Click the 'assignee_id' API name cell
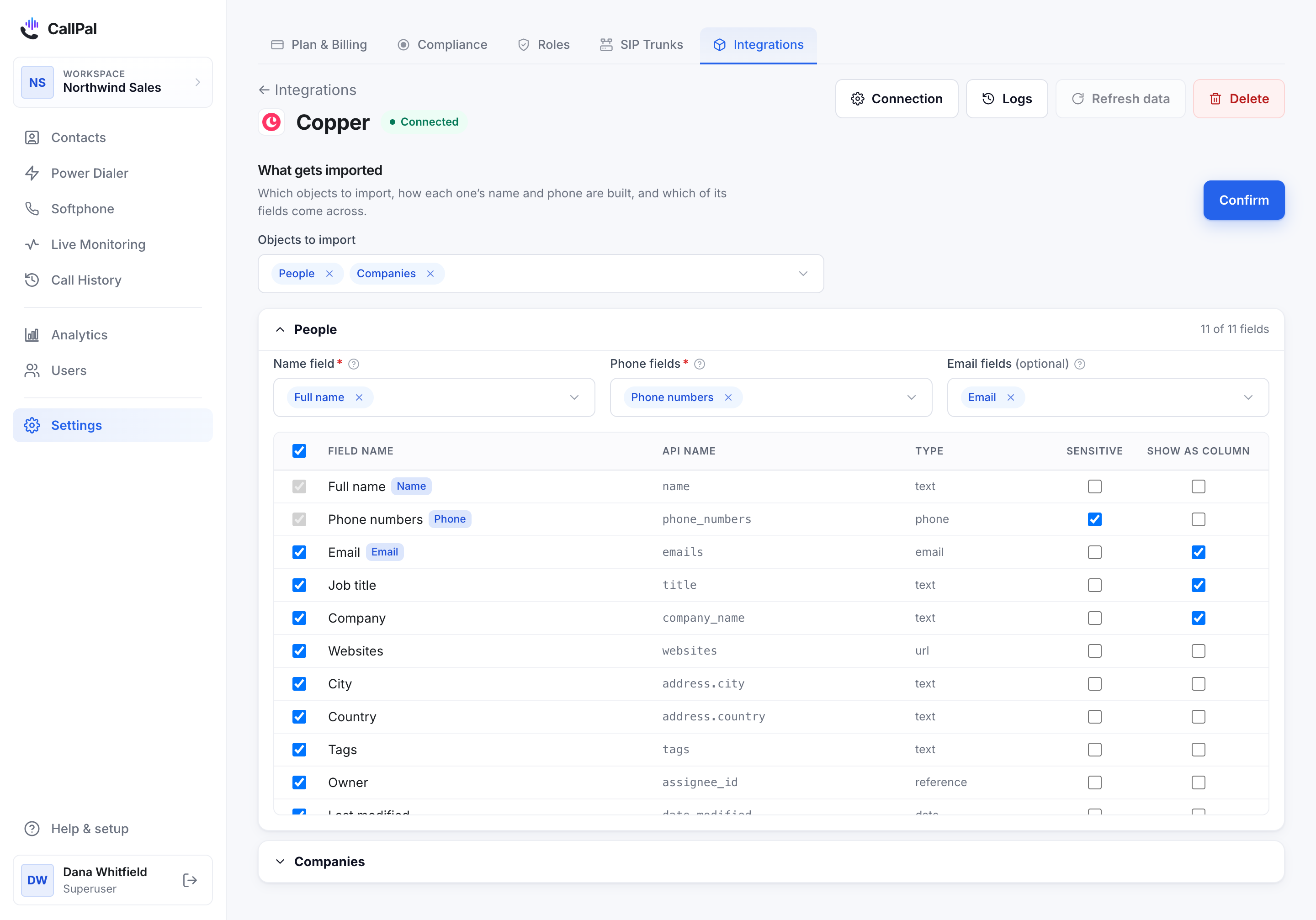 pyautogui.click(x=700, y=783)
